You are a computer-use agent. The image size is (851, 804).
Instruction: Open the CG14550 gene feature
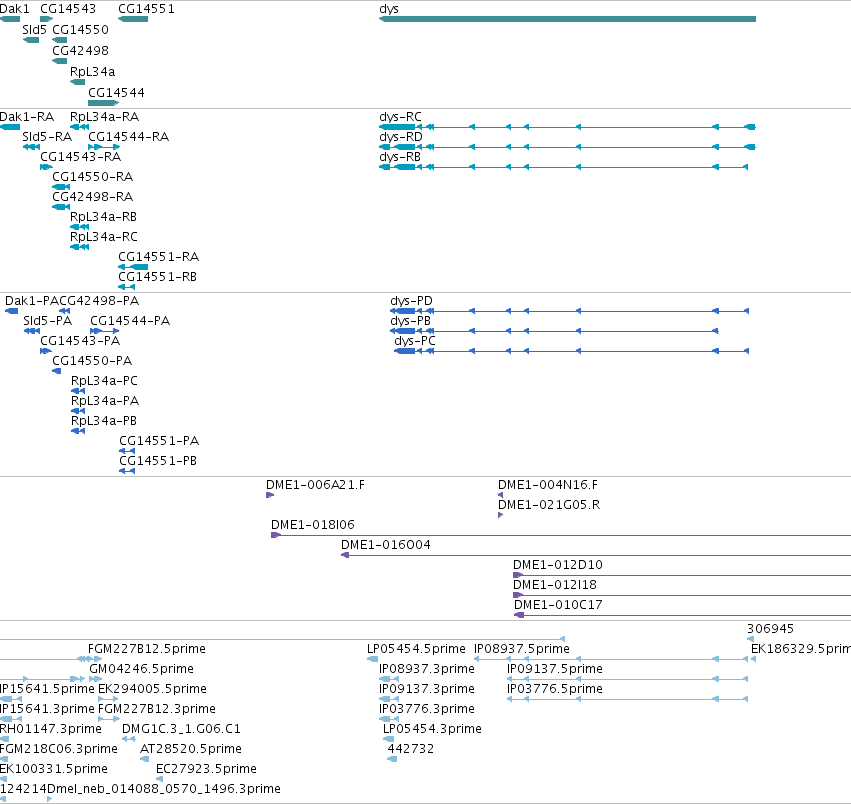pyautogui.click(x=60, y=40)
